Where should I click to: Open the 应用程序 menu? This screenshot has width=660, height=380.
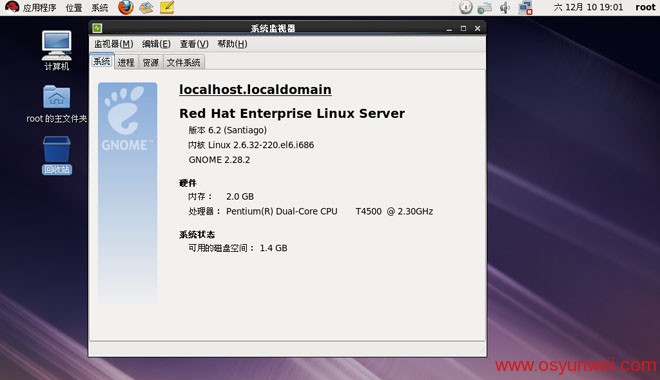tap(39, 8)
